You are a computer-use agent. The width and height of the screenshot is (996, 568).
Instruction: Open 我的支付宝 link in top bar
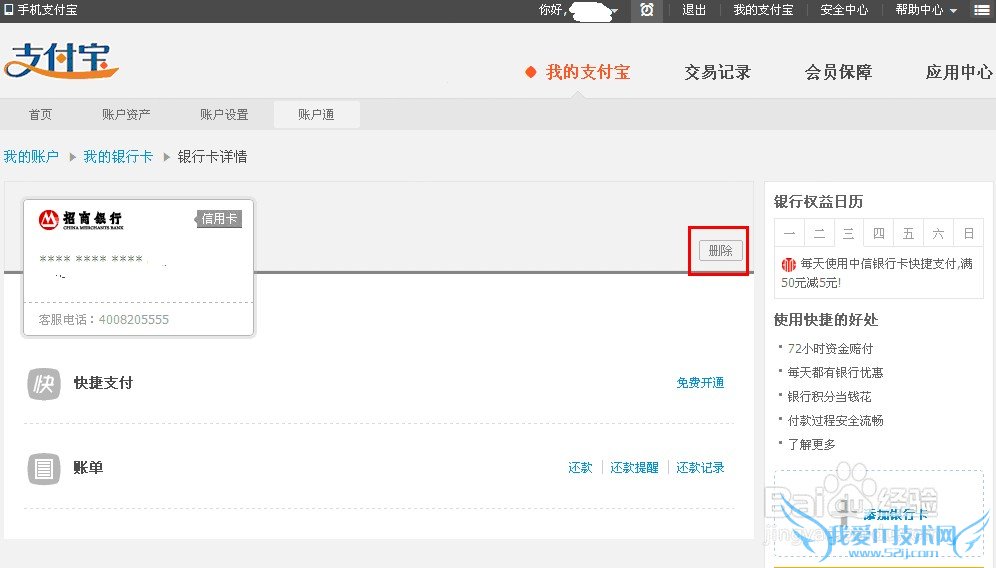[763, 10]
